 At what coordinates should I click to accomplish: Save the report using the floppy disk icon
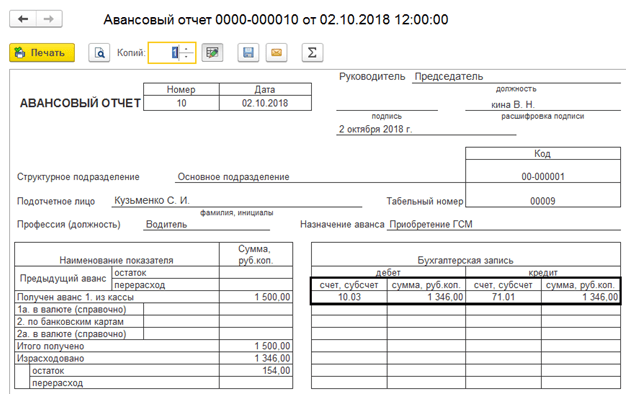click(248, 52)
